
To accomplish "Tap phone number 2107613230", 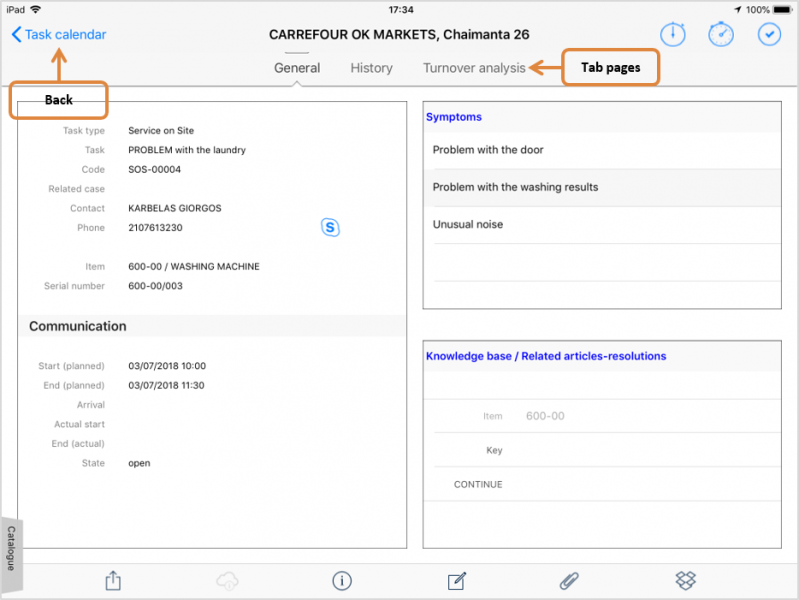I will coord(155,228).
